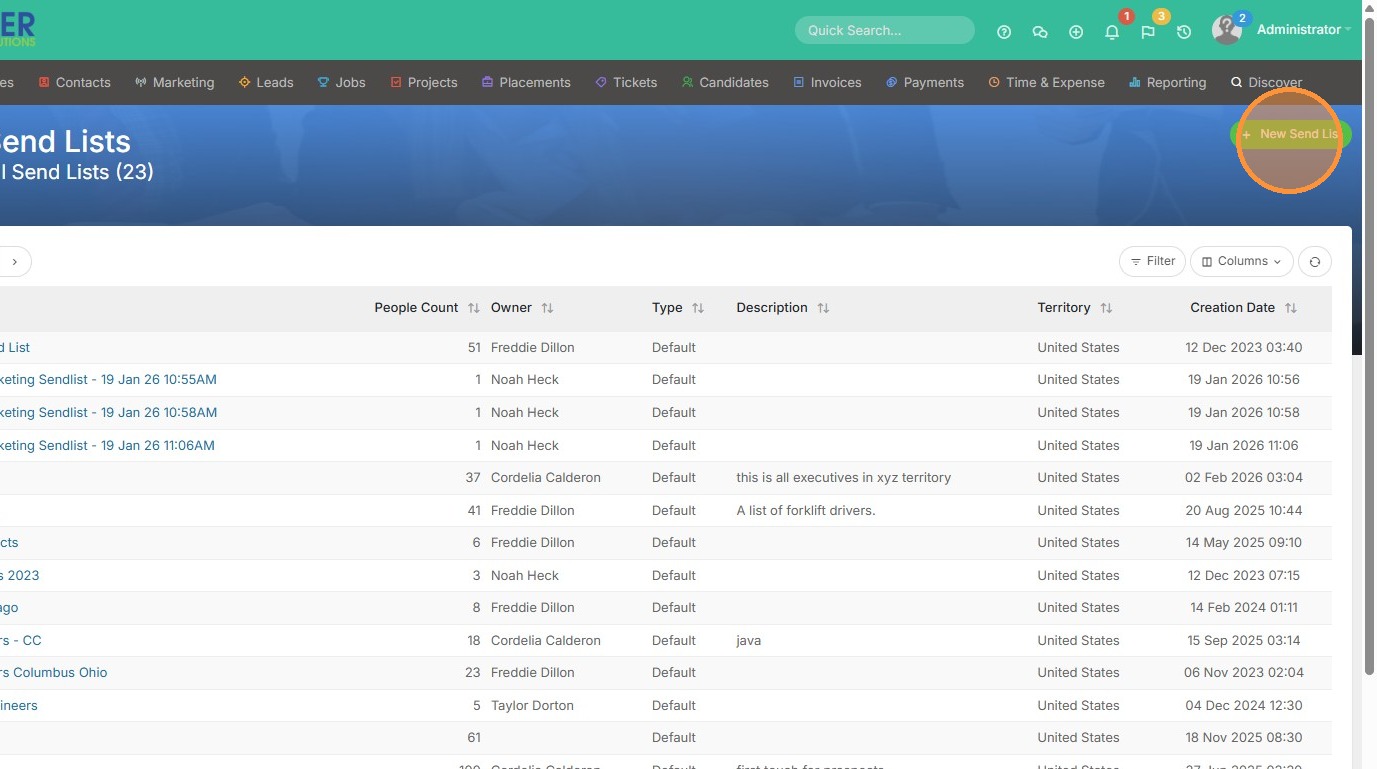Click people count '37'
Viewport: 1377px width, 769px height.
pyautogui.click(x=473, y=478)
